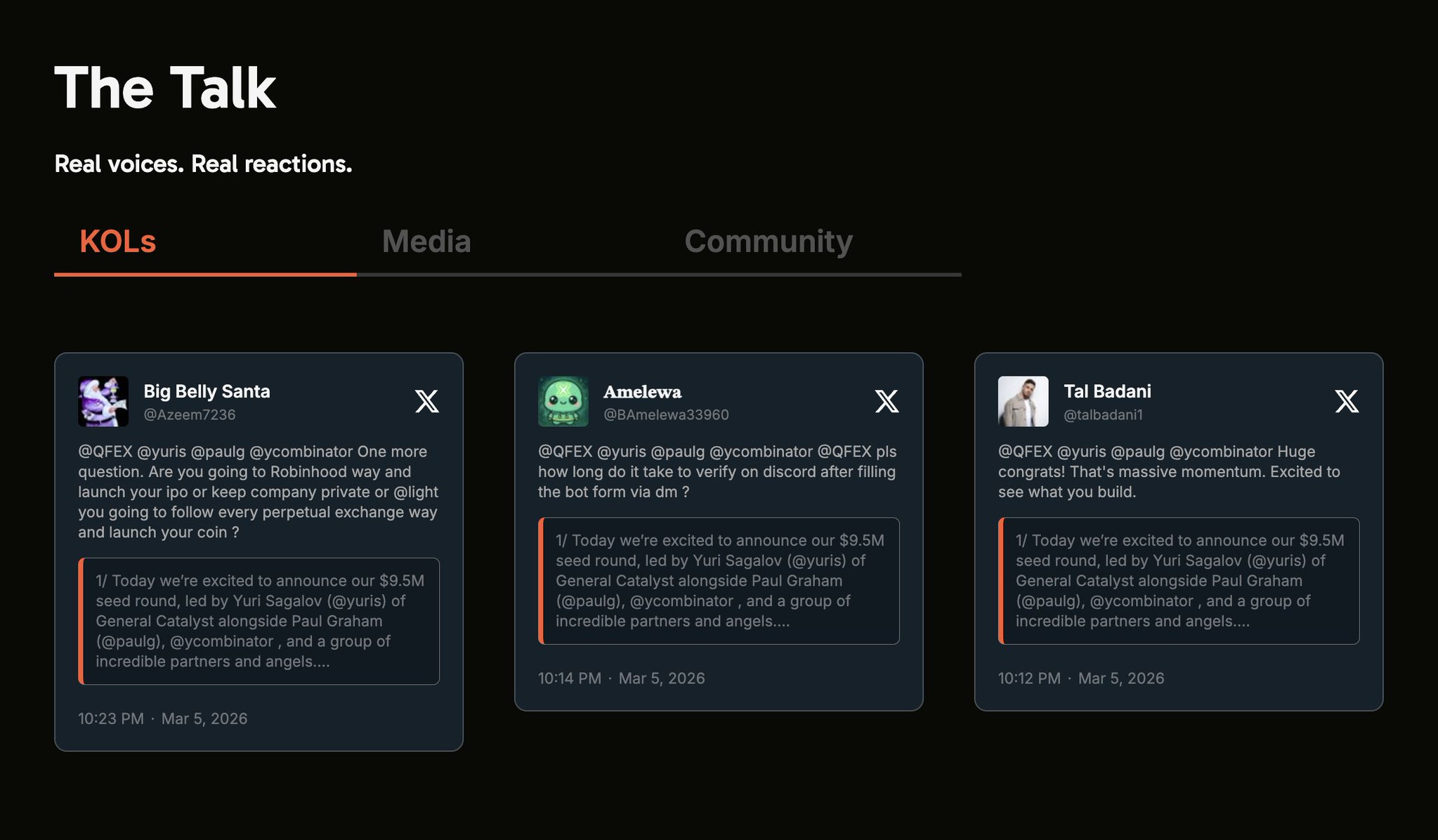This screenshot has height=840, width=1438.
Task: Switch to the Community tab
Action: 769,242
